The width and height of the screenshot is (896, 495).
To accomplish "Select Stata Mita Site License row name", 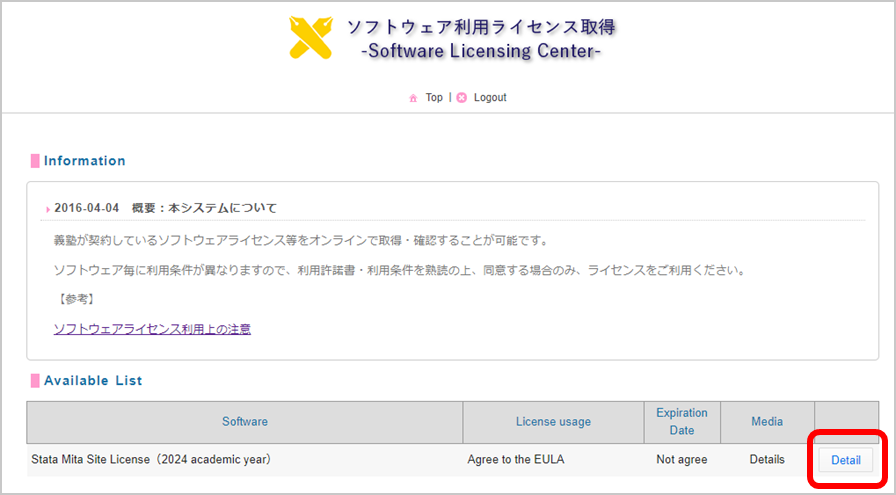I will (x=151, y=460).
